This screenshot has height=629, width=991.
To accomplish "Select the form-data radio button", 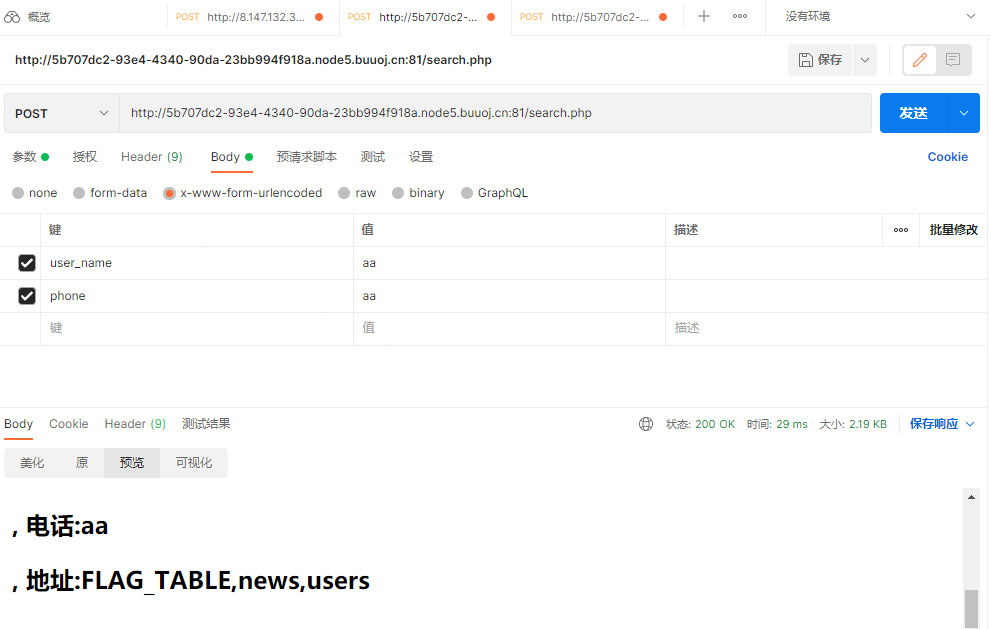I will 80,193.
